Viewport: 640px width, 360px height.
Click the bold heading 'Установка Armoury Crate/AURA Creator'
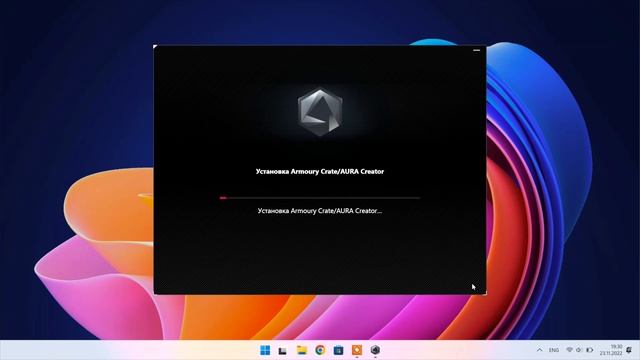(x=320, y=171)
